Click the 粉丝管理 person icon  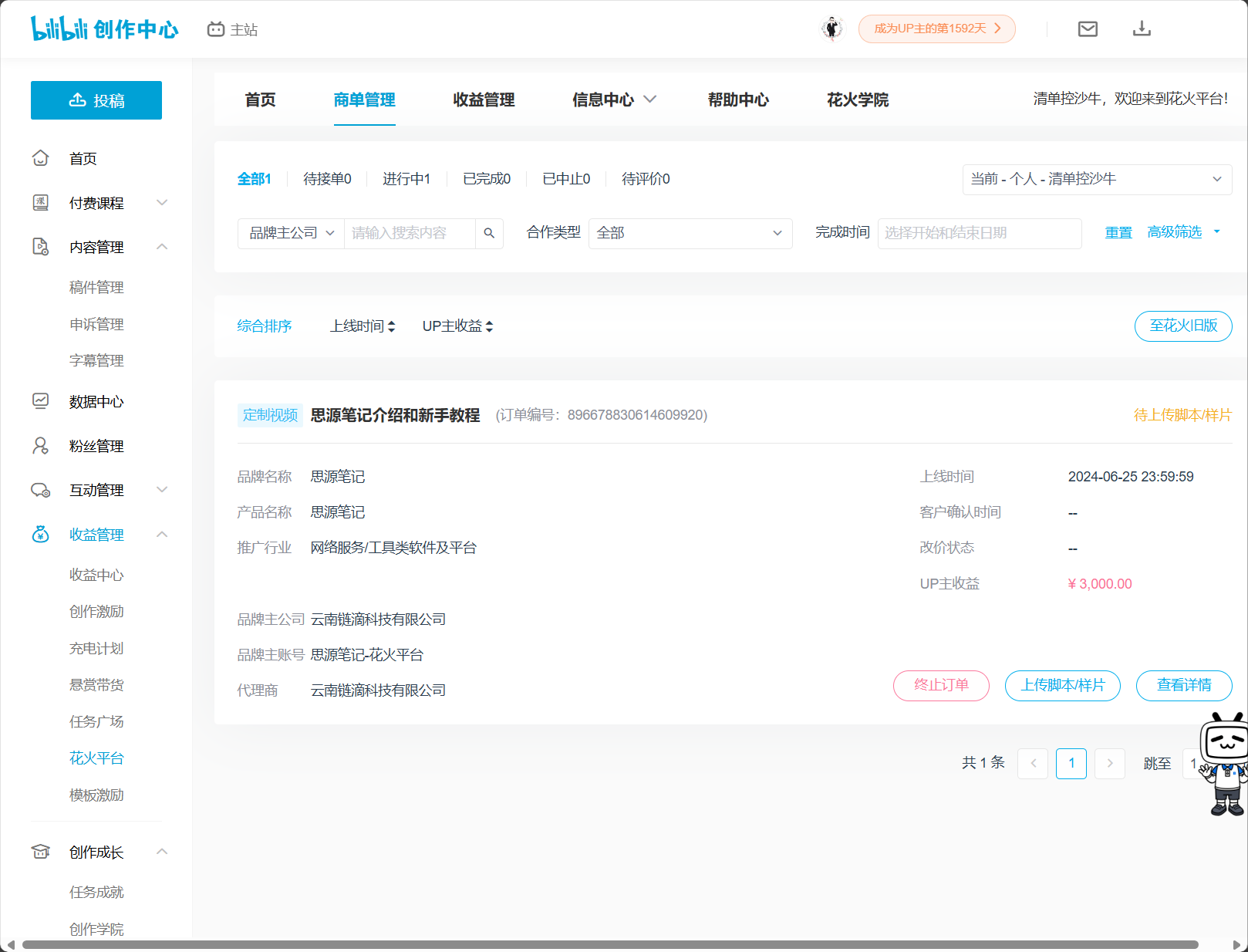tap(41, 446)
